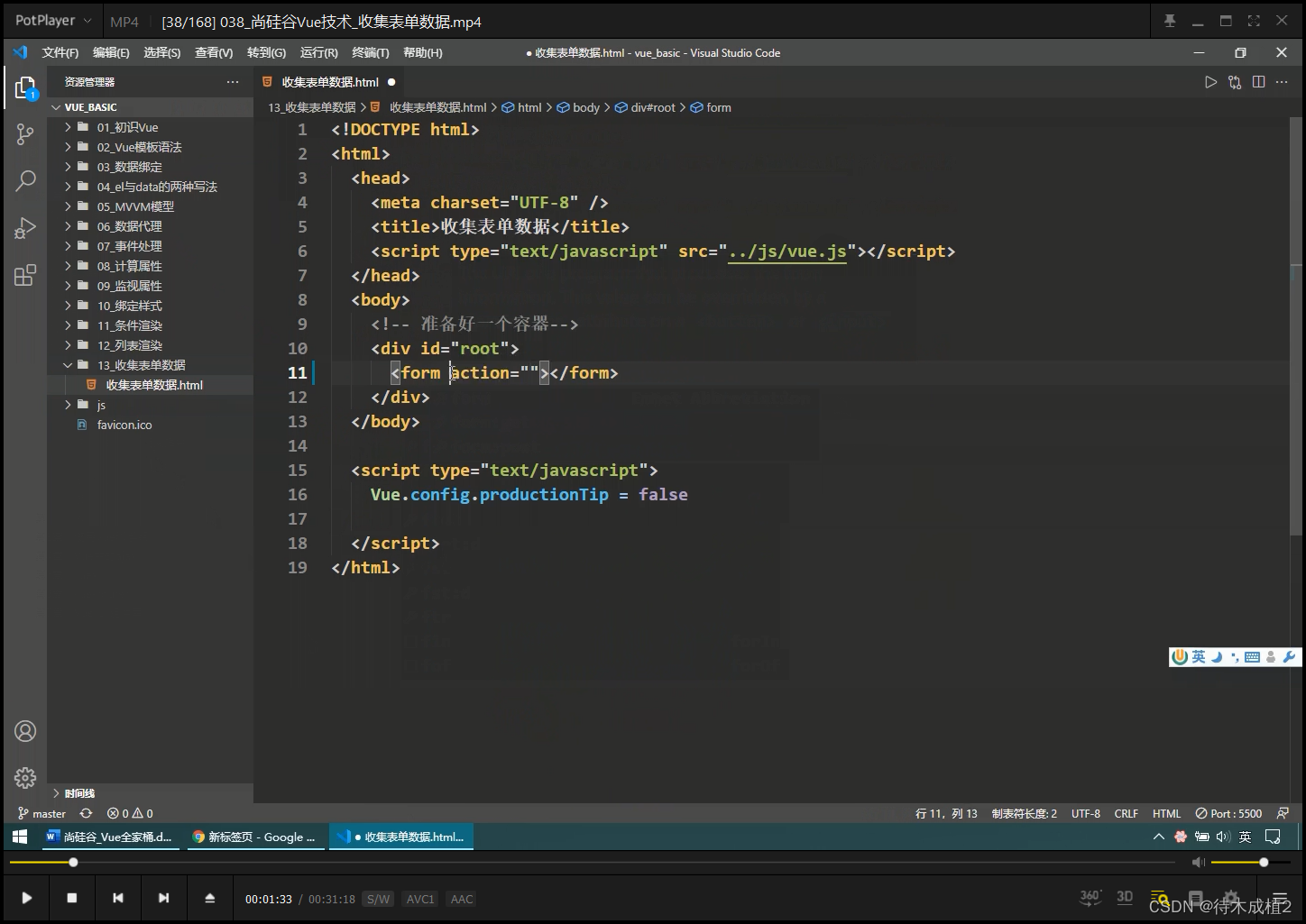The image size is (1306, 924).
Task: Click the PotPlayer Stop button
Action: coord(72,898)
